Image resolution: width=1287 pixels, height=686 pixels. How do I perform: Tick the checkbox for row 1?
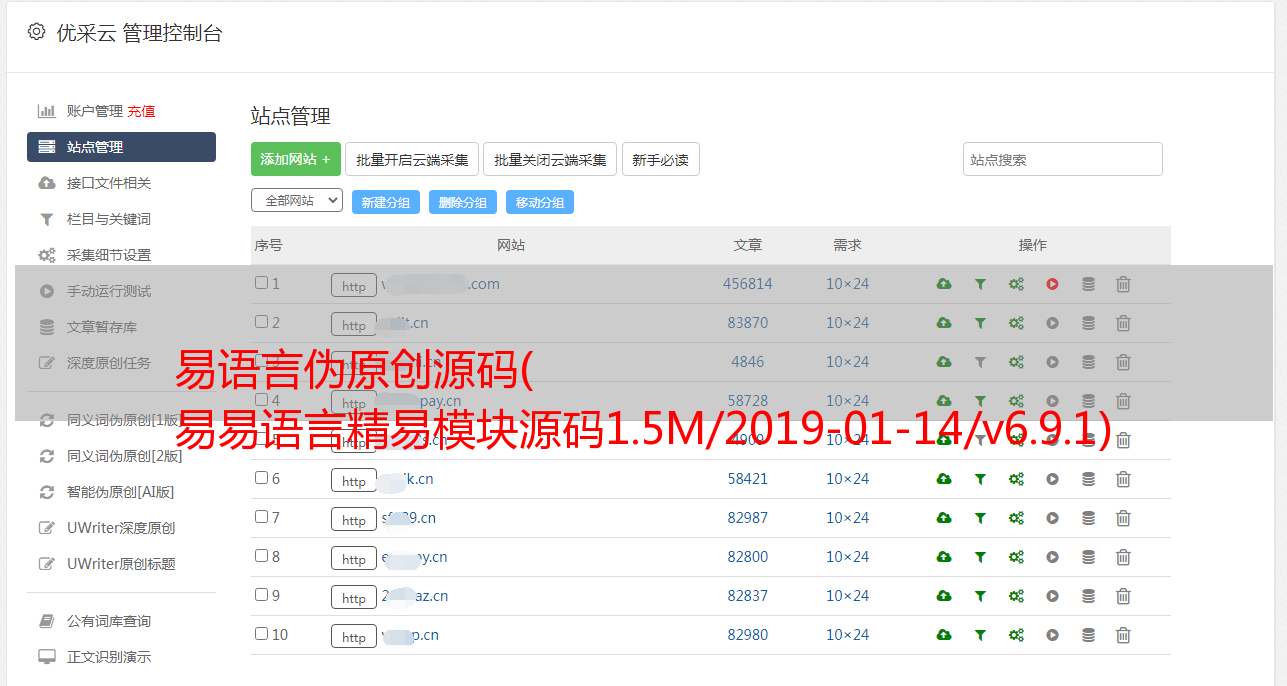(261, 283)
